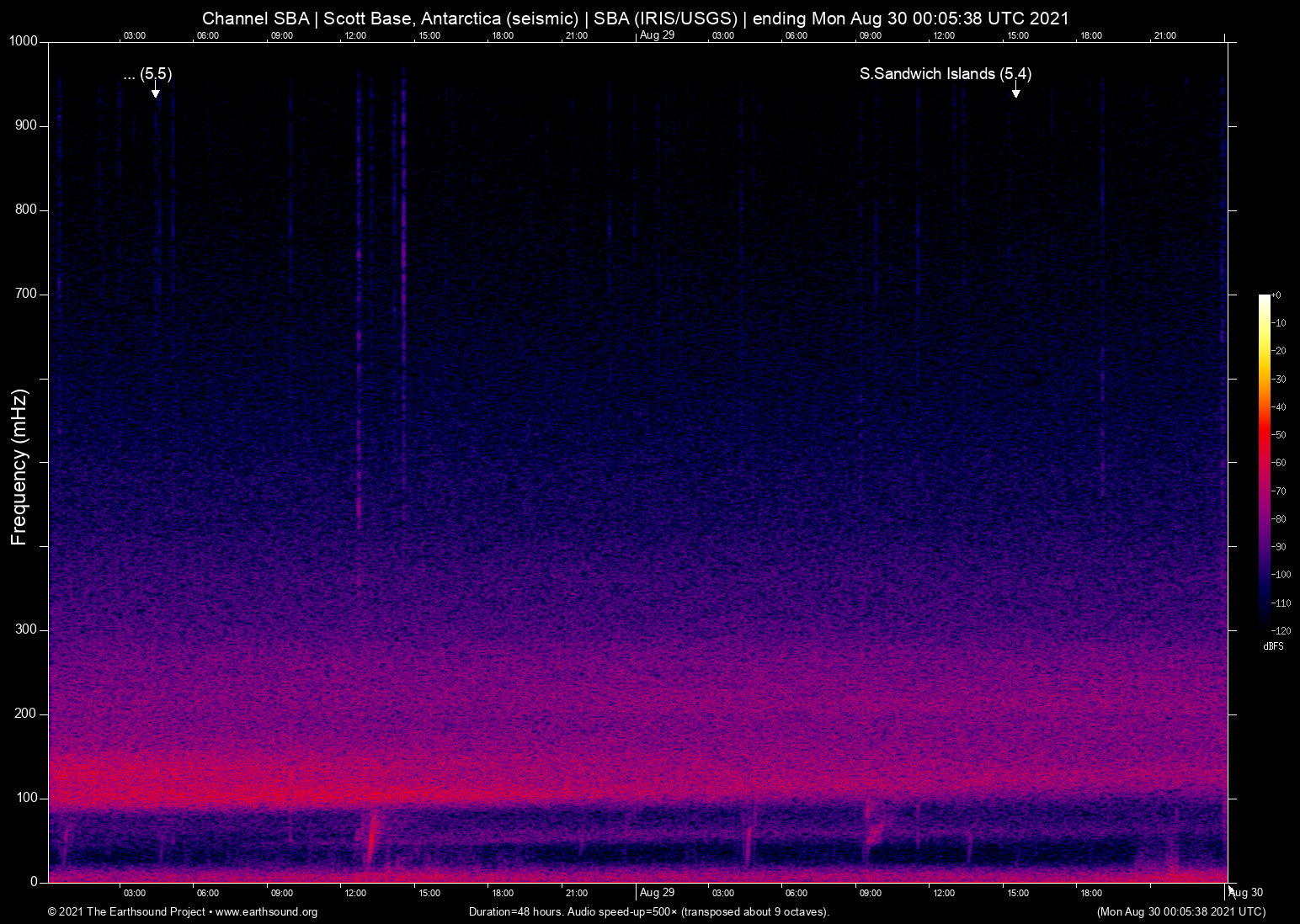Select the '... (5.5)' earthquake annotation text
This screenshot has height=924, width=1300.
coord(147,74)
